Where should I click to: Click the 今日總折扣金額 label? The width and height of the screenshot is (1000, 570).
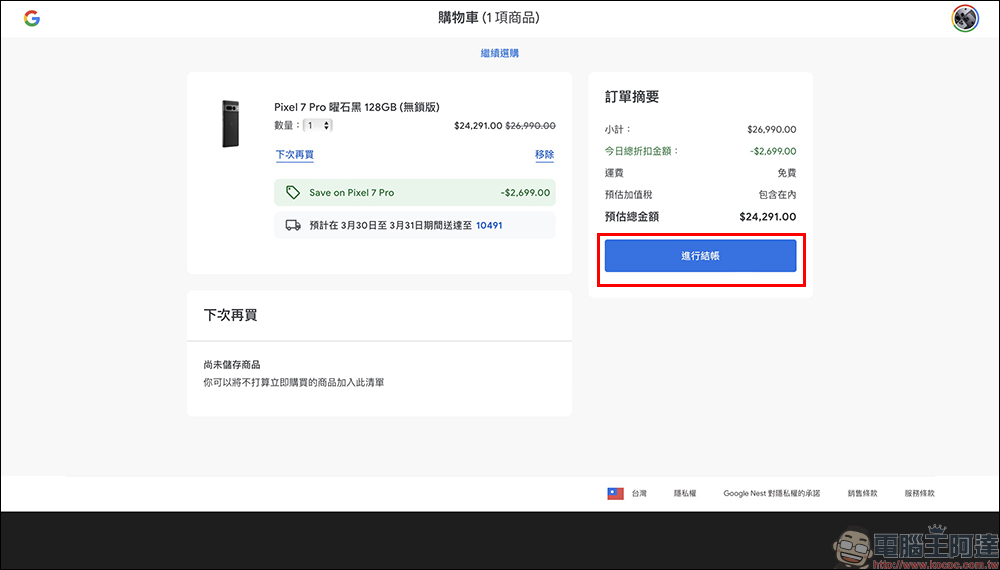[642, 151]
